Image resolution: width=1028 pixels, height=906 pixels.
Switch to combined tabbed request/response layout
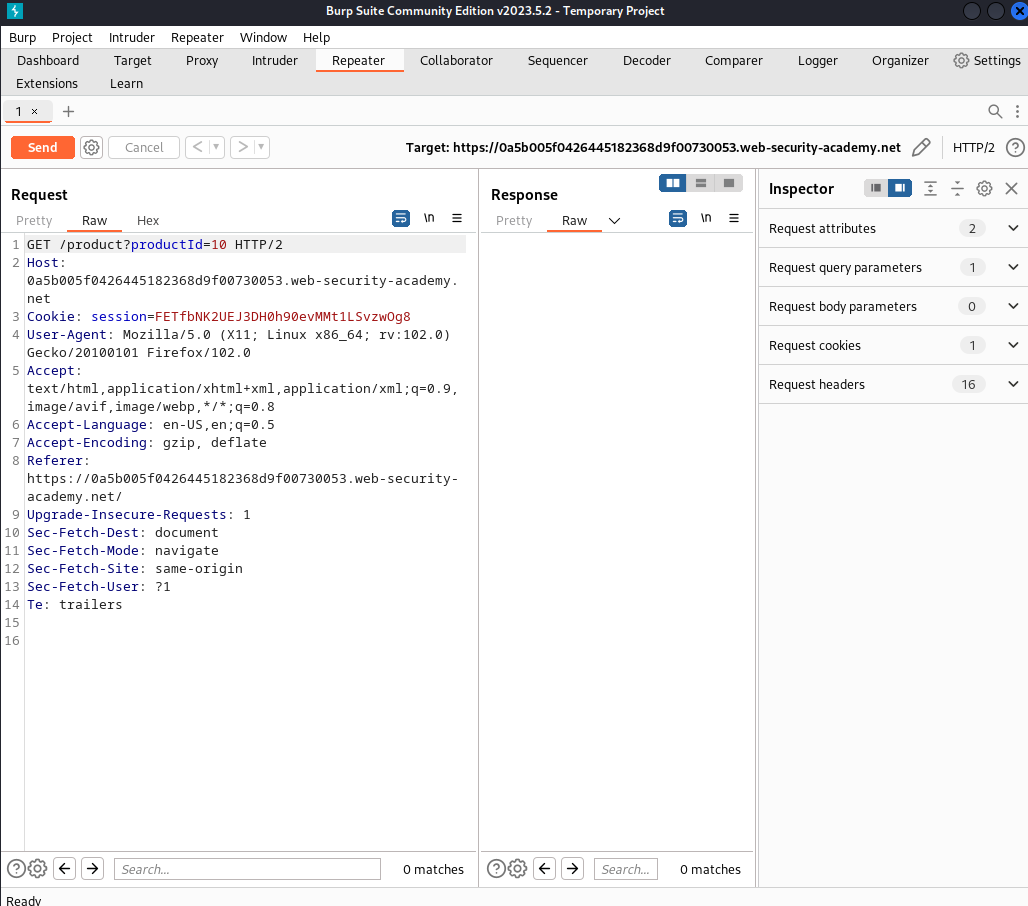[x=728, y=183]
